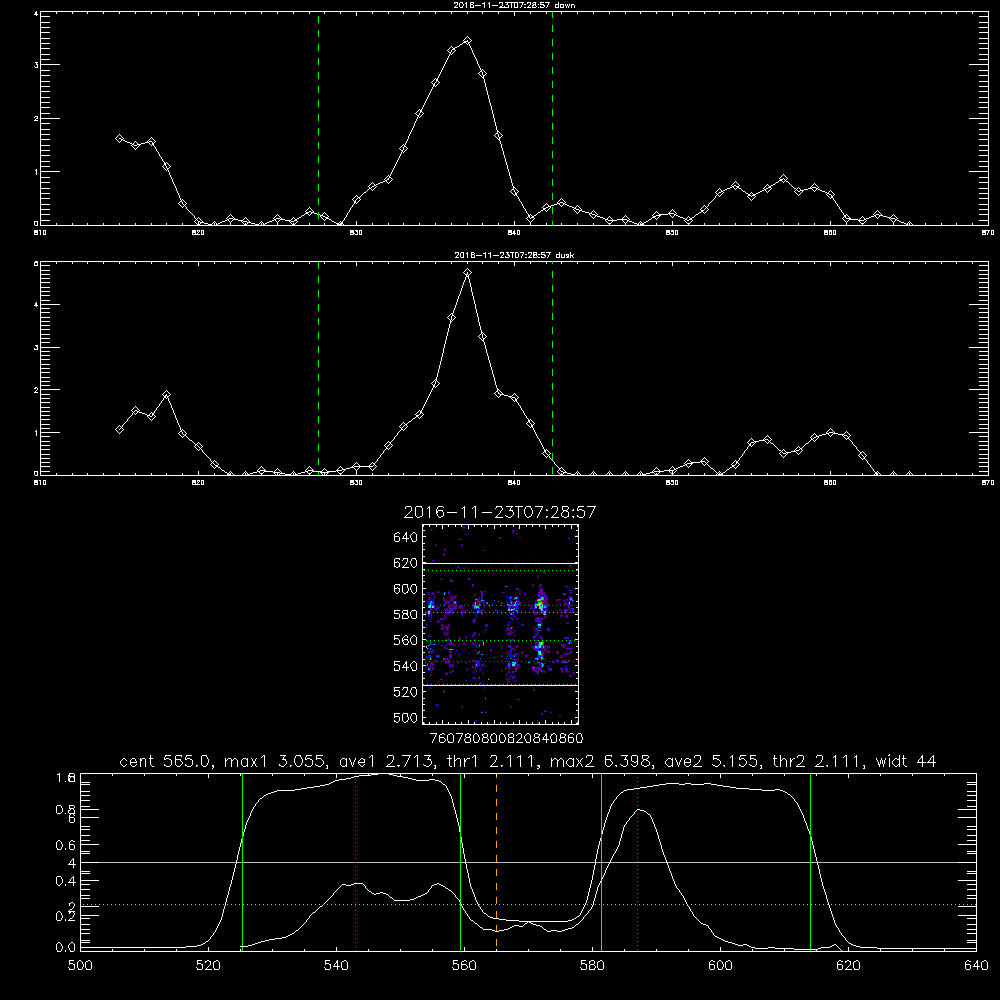1000x1000 pixels.
Task: Click the x-axis label 640 on the bottom plot
Action: click(x=976, y=966)
